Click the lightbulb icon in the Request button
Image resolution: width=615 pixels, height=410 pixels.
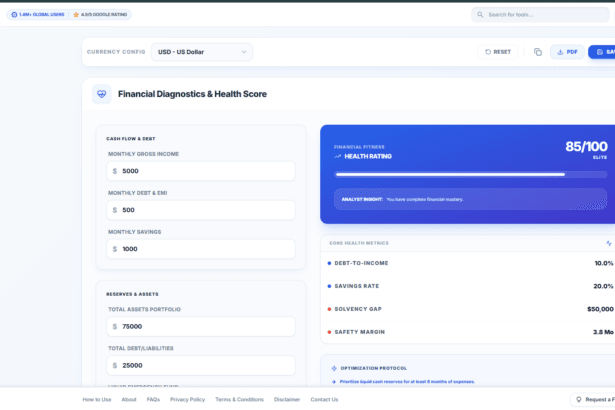click(579, 399)
